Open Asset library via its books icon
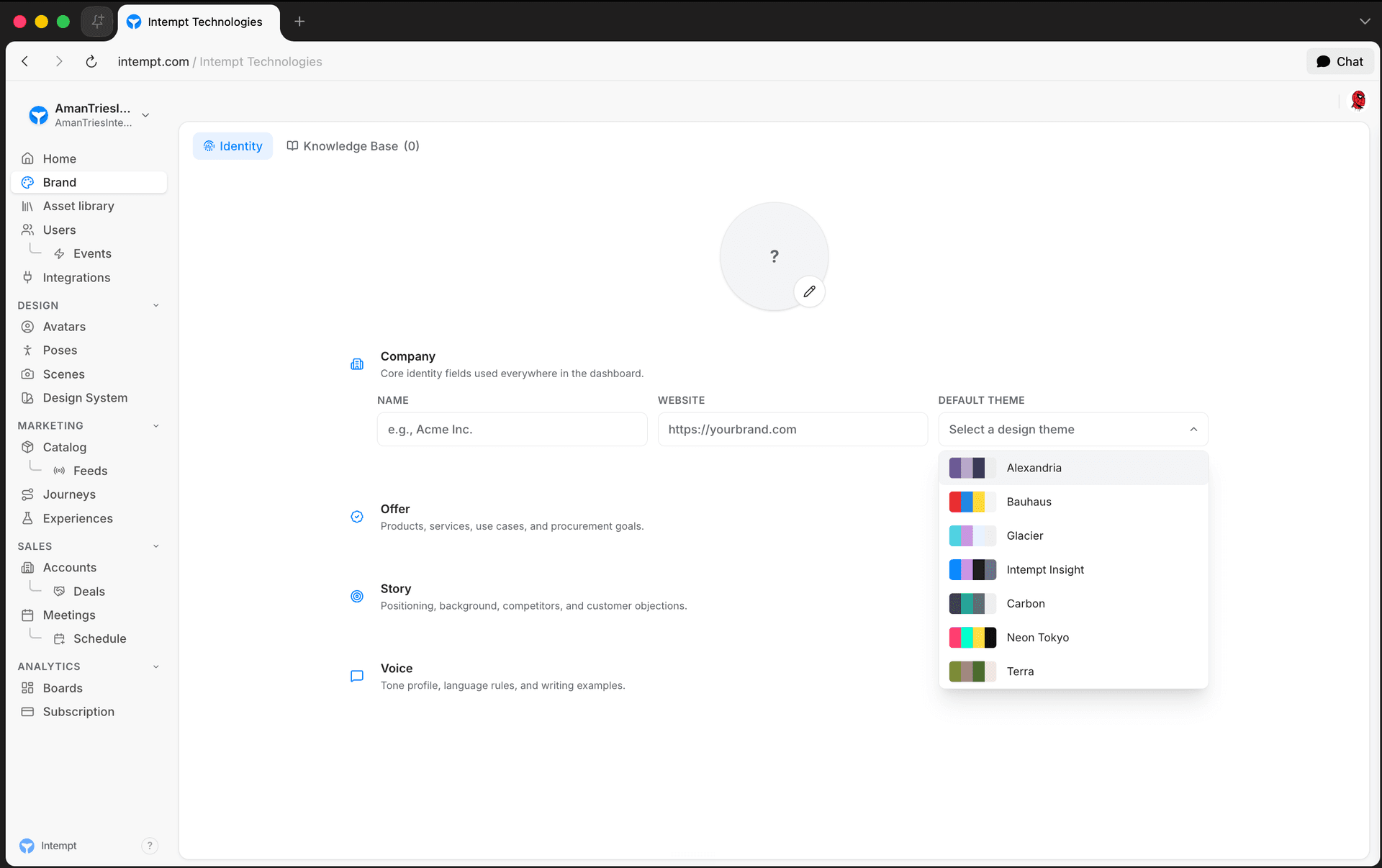This screenshot has width=1382, height=868. [27, 206]
